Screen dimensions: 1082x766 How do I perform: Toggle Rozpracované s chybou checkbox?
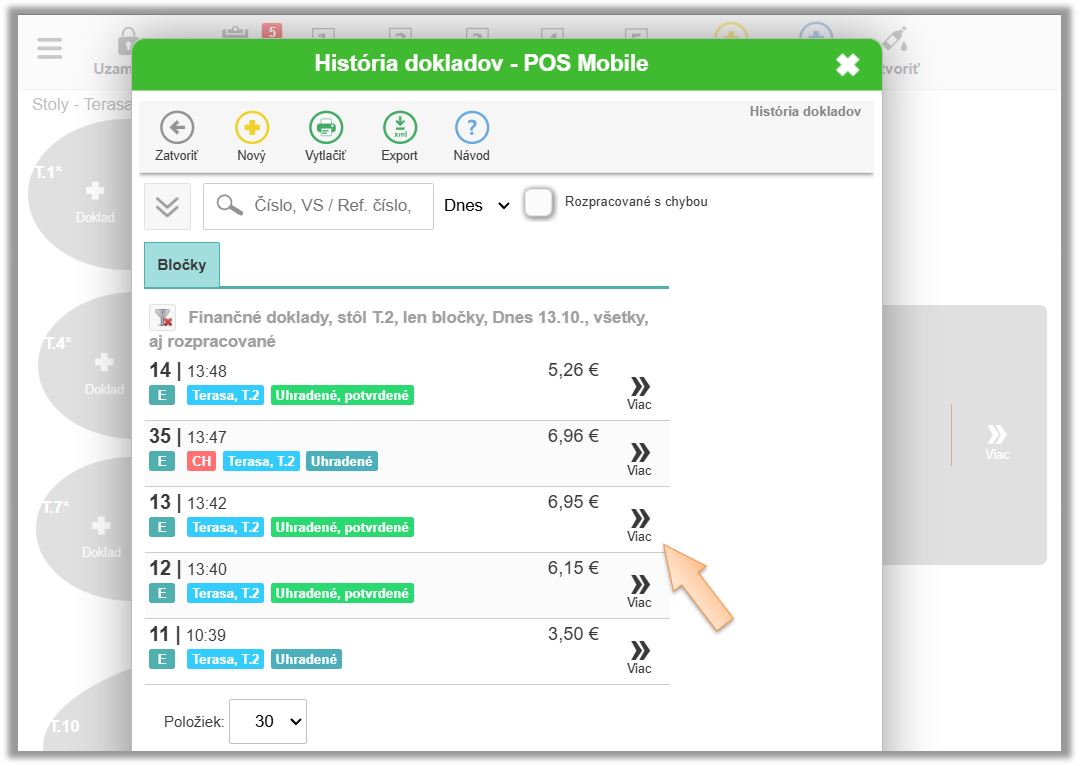(x=539, y=203)
